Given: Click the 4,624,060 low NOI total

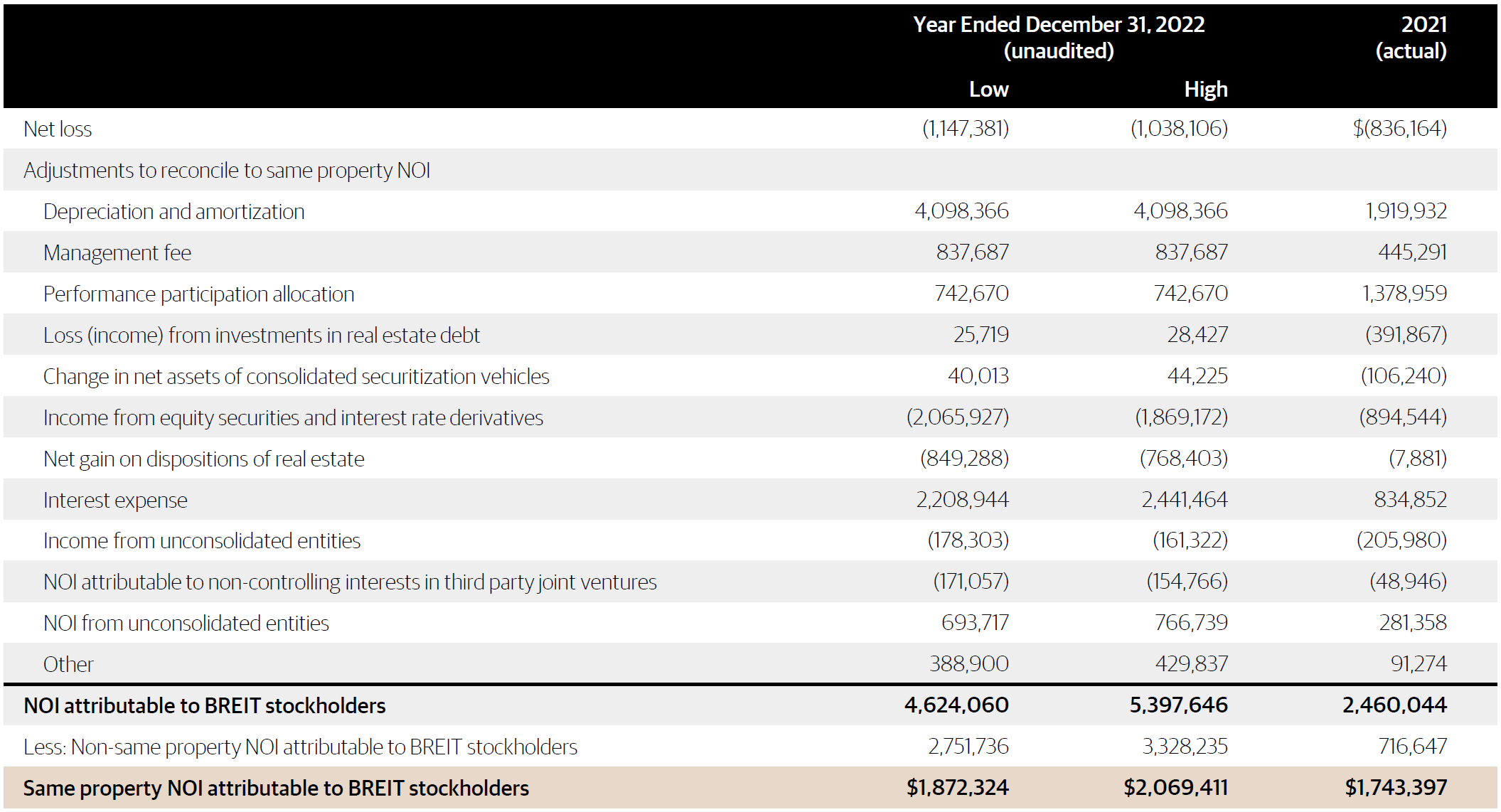Looking at the screenshot, I should [x=956, y=705].
